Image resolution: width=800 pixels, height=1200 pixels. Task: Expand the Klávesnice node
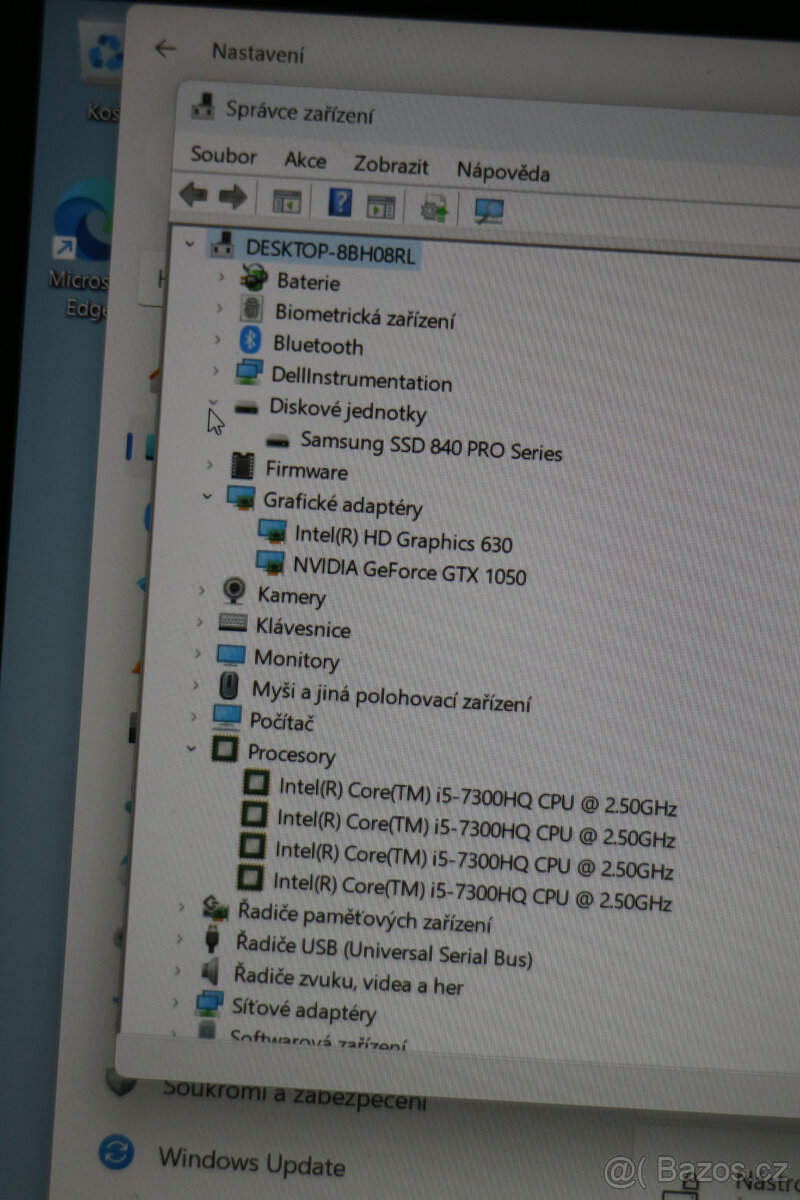(x=199, y=622)
